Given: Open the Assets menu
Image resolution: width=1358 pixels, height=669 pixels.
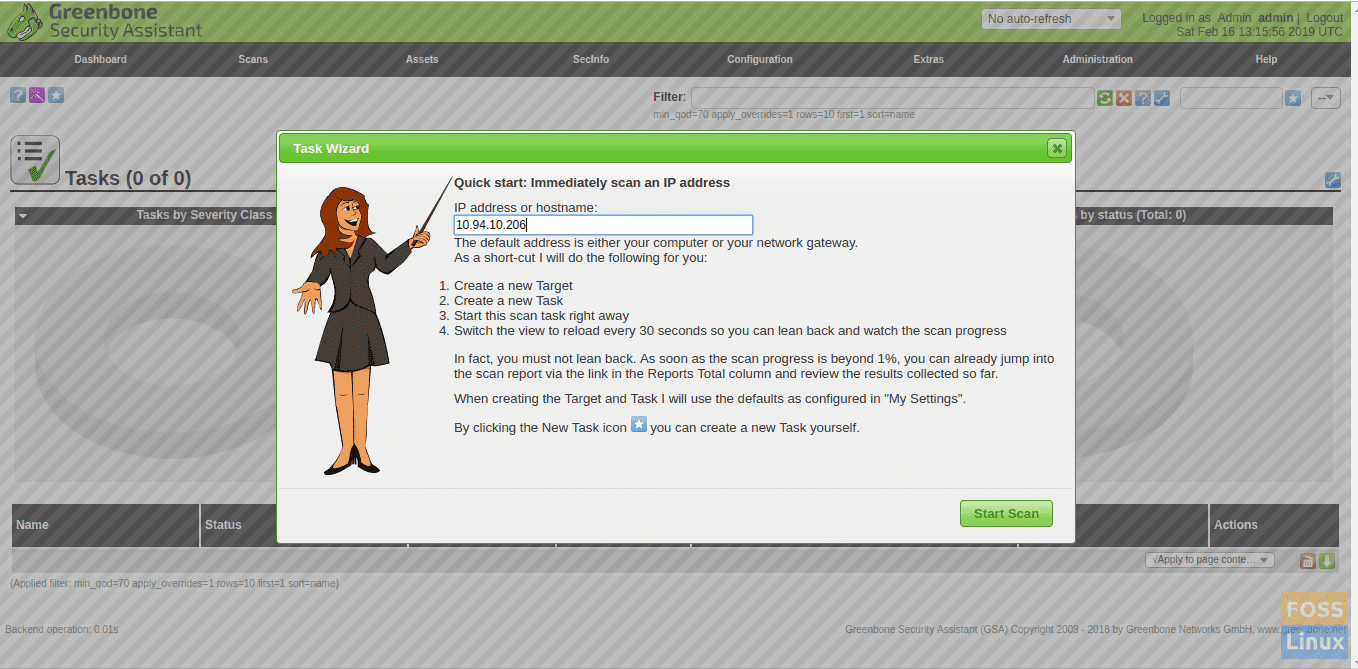Looking at the screenshot, I should pos(422,59).
